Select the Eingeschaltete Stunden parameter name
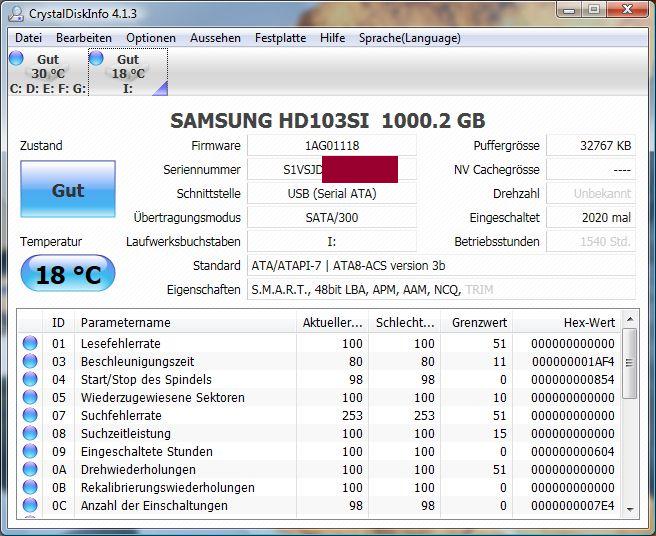This screenshot has height=536, width=656. tap(146, 451)
